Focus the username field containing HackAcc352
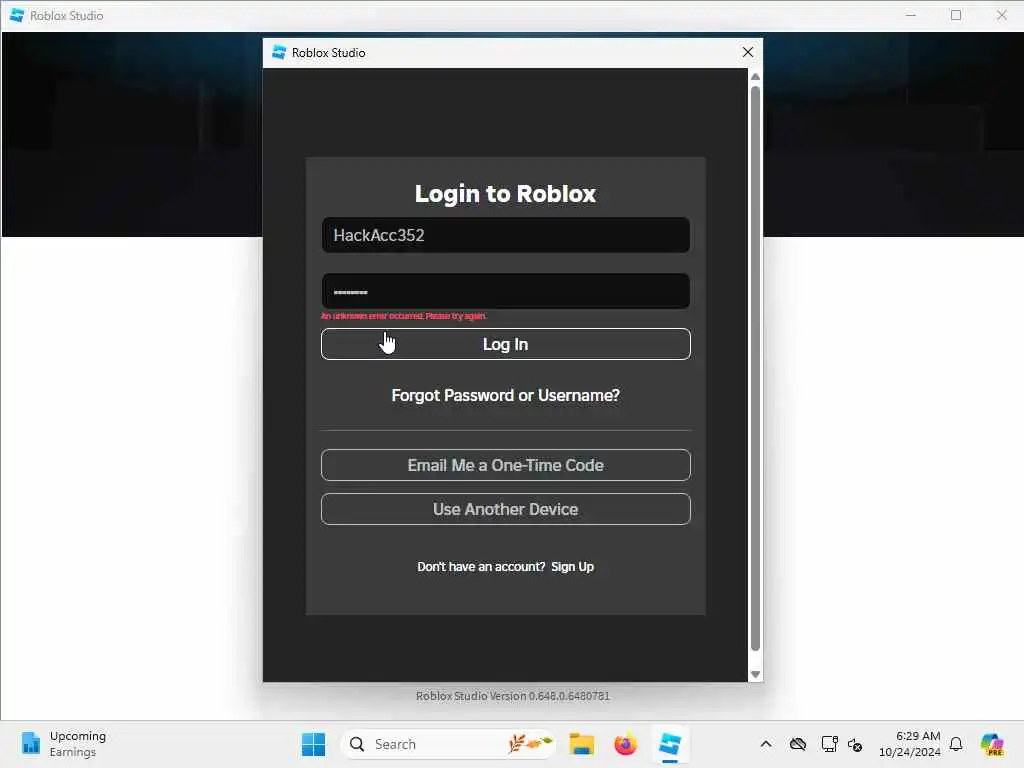Screen dimensions: 1024x768 [505, 235]
